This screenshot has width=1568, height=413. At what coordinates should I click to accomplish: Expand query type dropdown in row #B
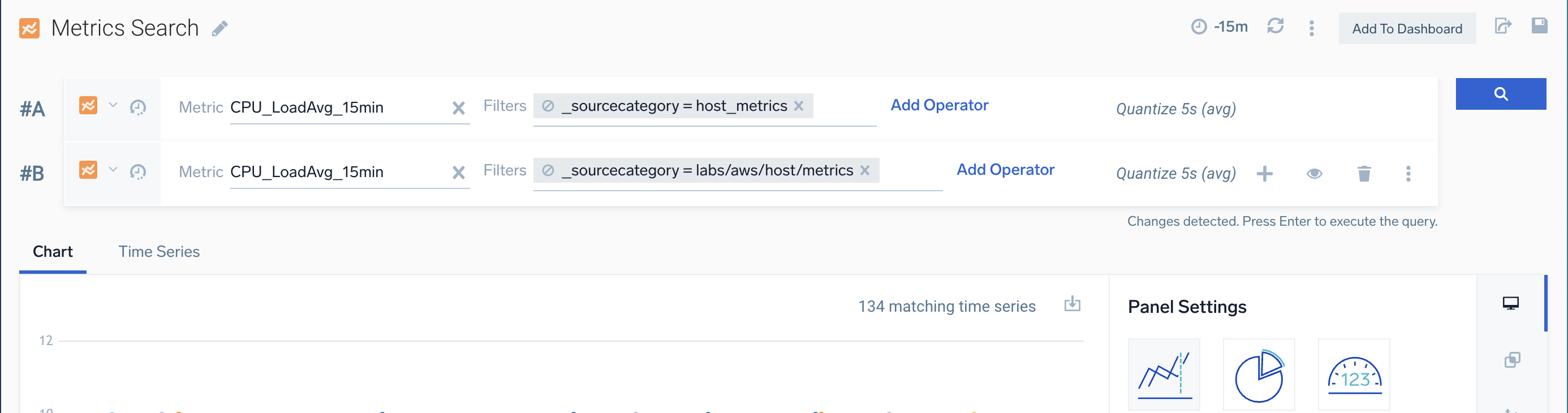[113, 169]
